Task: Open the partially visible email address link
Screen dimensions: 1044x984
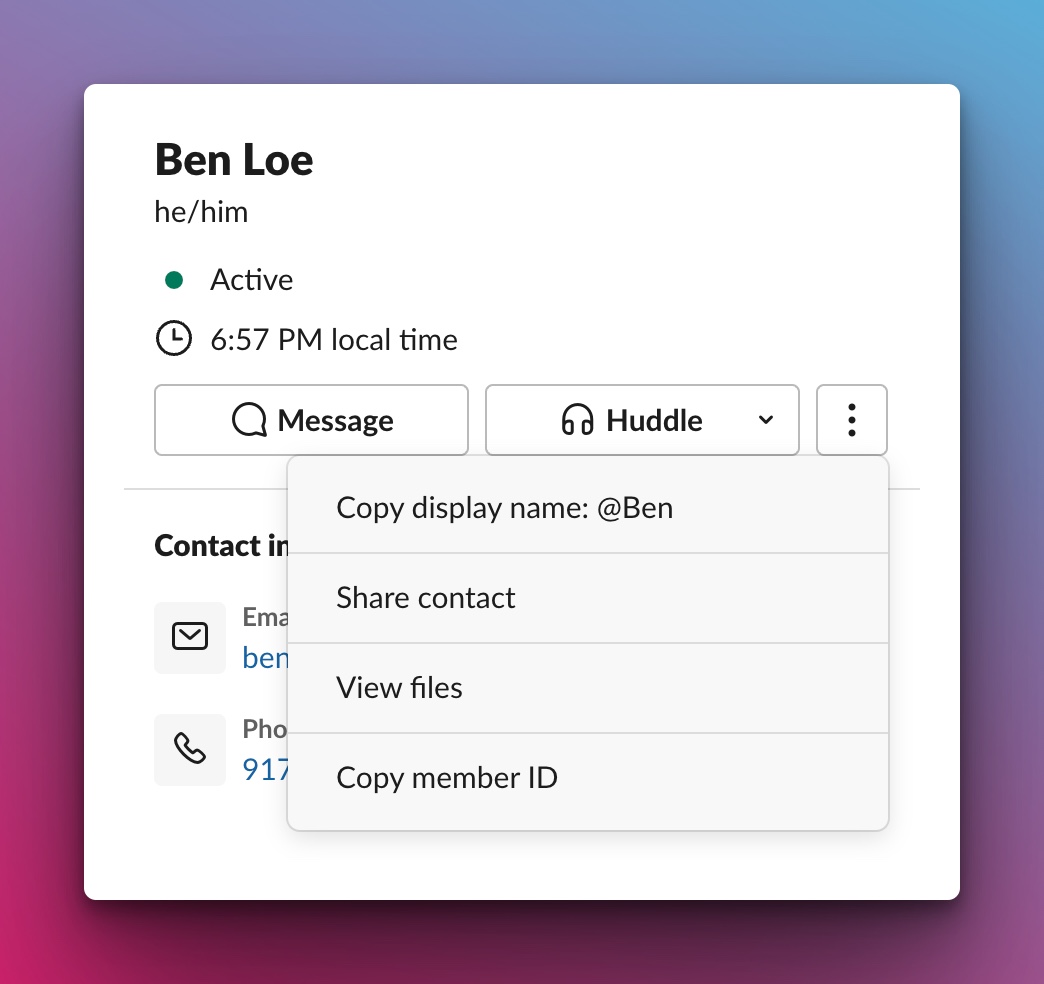Action: 266,658
